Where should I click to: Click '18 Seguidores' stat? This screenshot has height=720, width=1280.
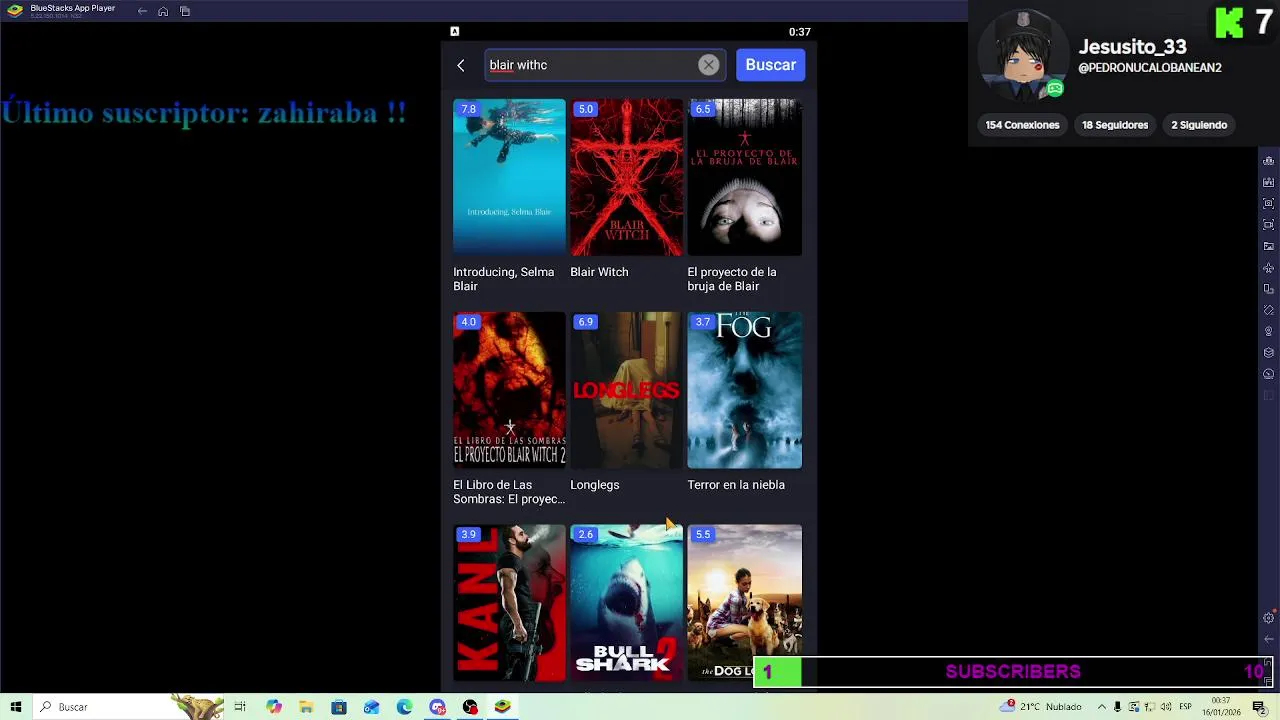(1115, 125)
